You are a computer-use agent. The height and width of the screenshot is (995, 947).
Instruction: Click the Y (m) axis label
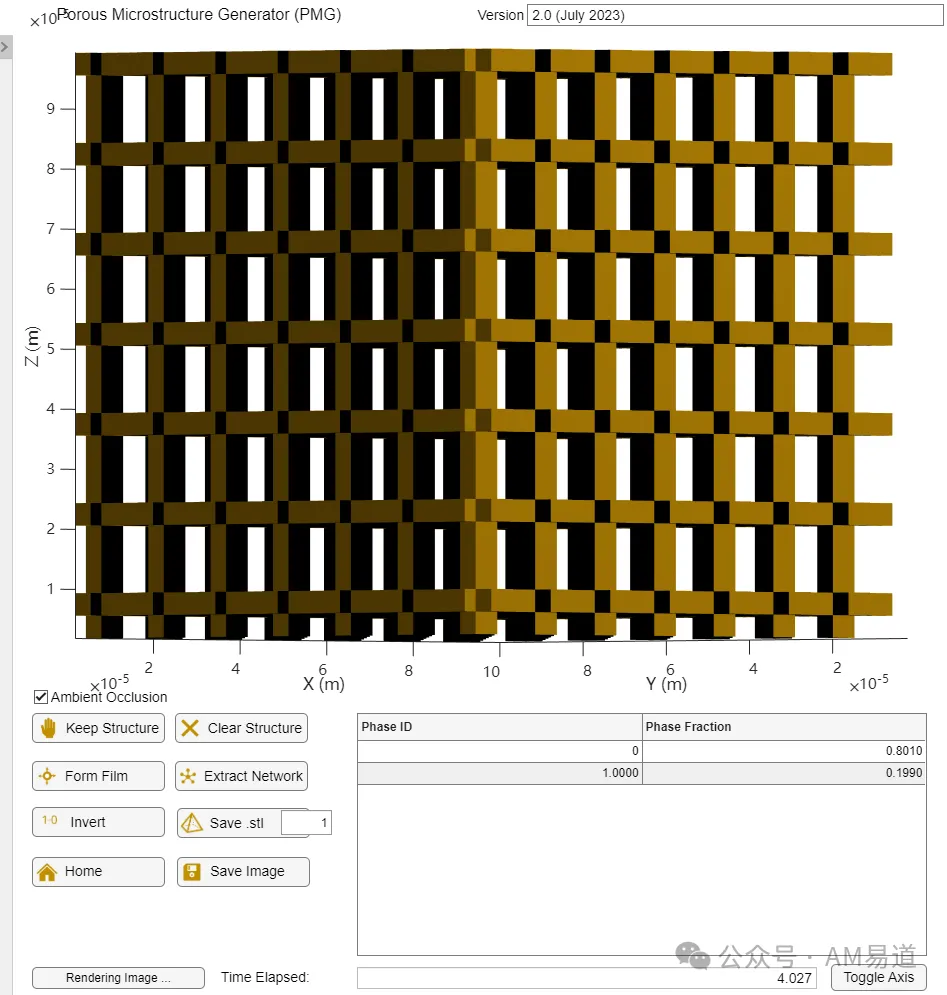666,684
